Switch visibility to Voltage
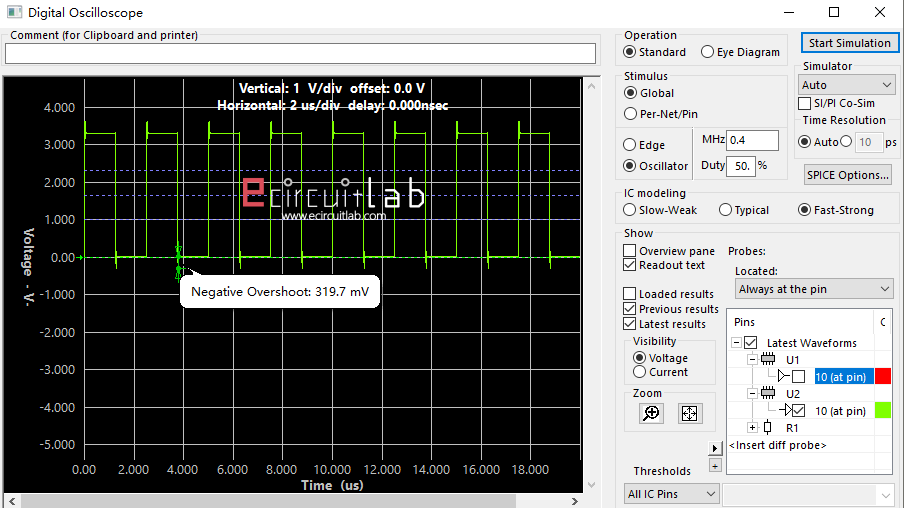The height and width of the screenshot is (508, 904). (x=639, y=358)
